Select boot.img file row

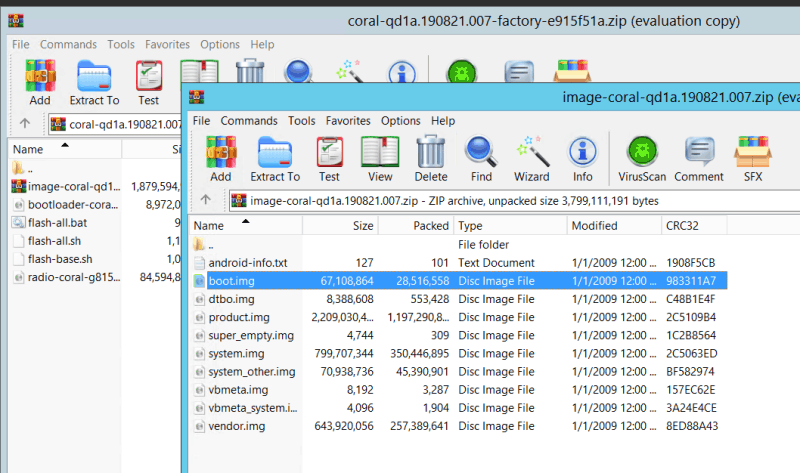point(458,281)
